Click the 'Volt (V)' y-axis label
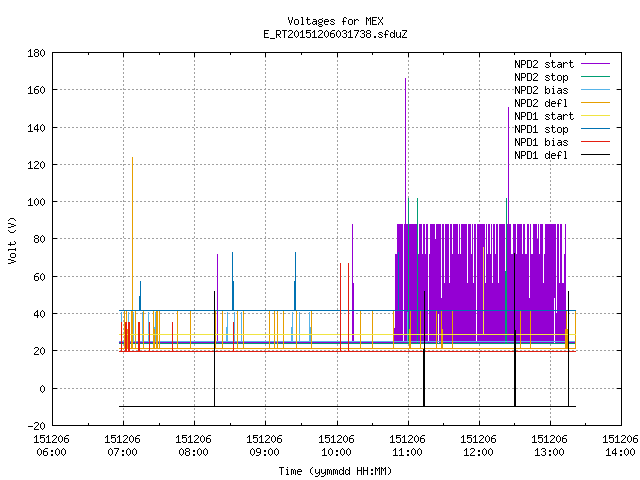Viewport: 640px width, 480px height. click(x=13, y=240)
